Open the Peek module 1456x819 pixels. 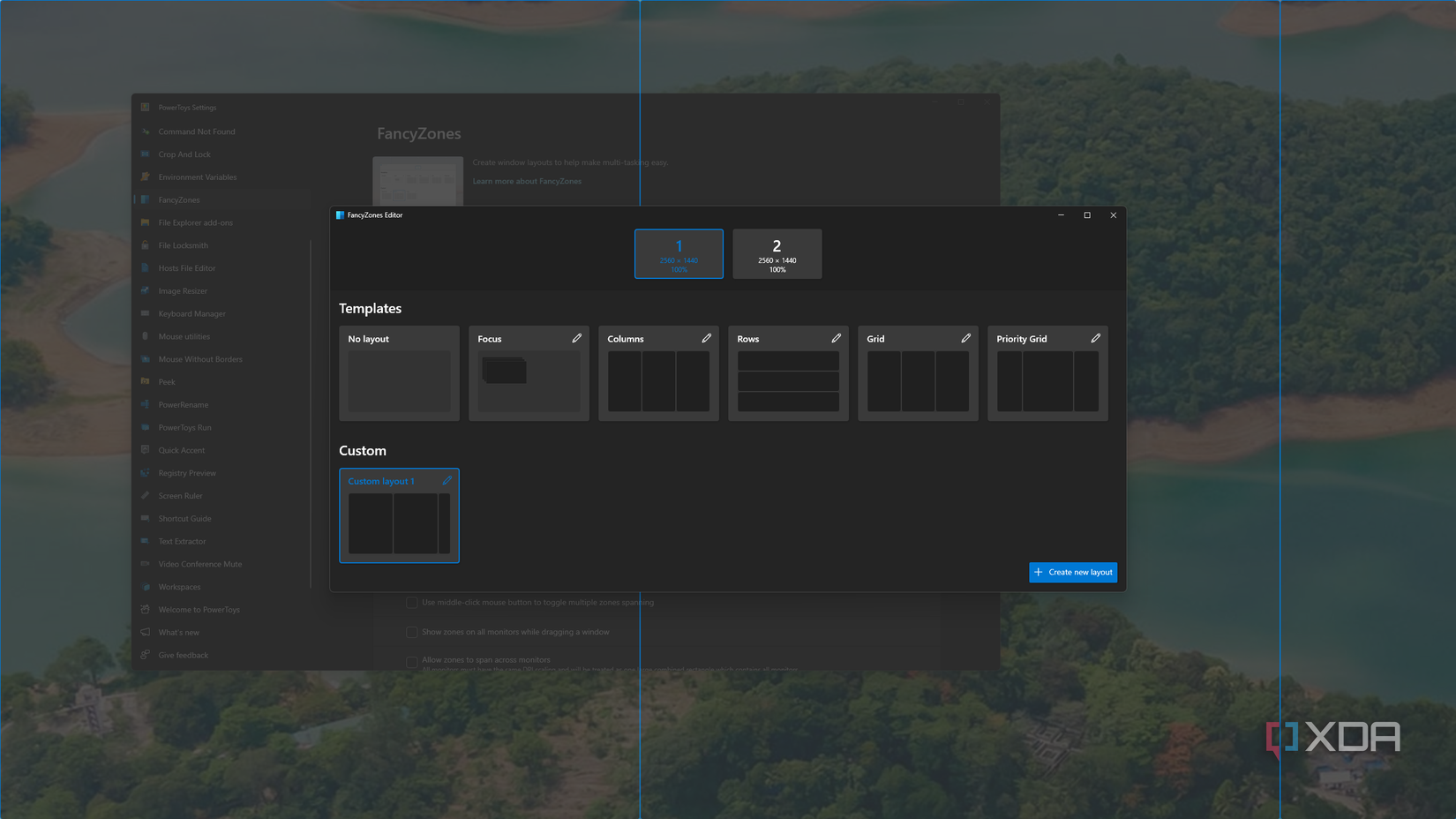tap(166, 381)
